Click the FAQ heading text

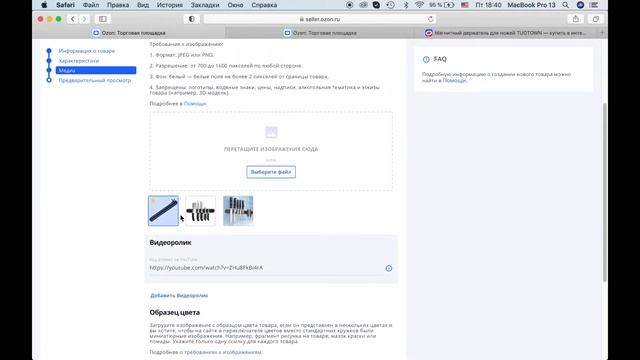click(x=440, y=59)
